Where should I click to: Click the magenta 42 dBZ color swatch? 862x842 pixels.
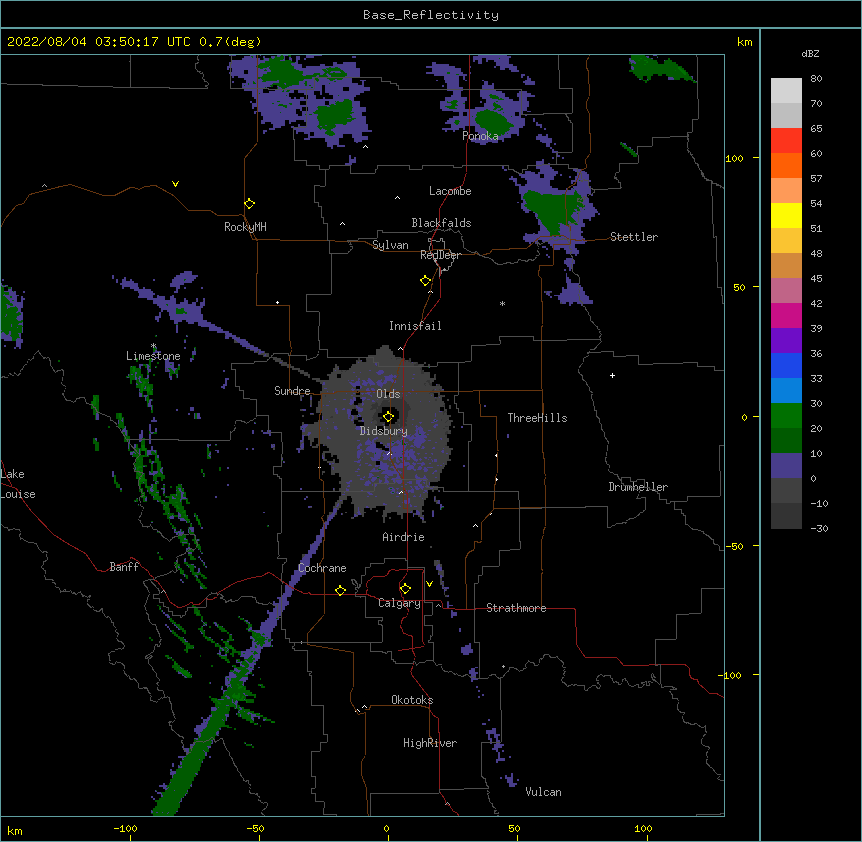[786, 315]
